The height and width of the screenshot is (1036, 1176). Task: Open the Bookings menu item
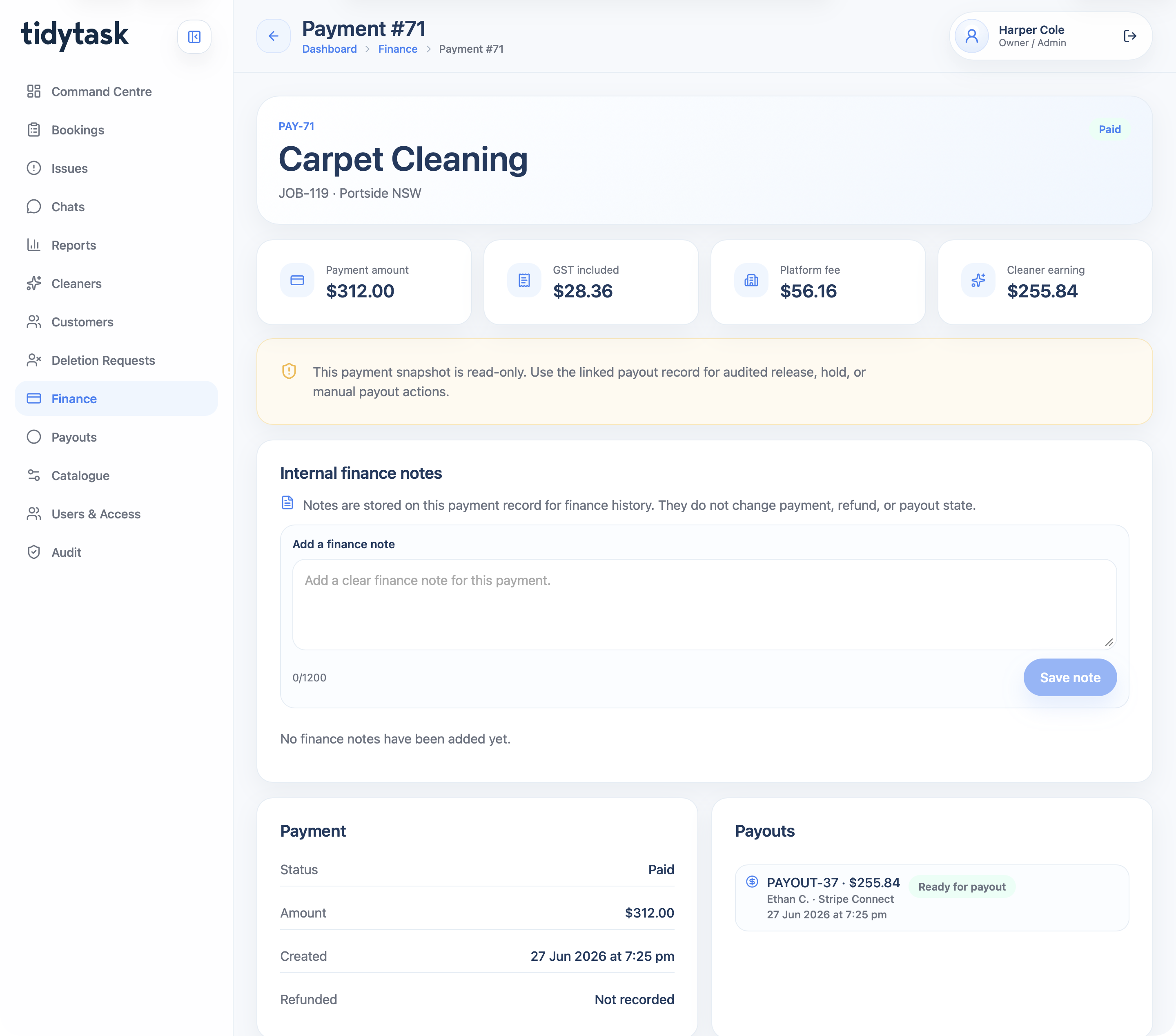(x=116, y=130)
